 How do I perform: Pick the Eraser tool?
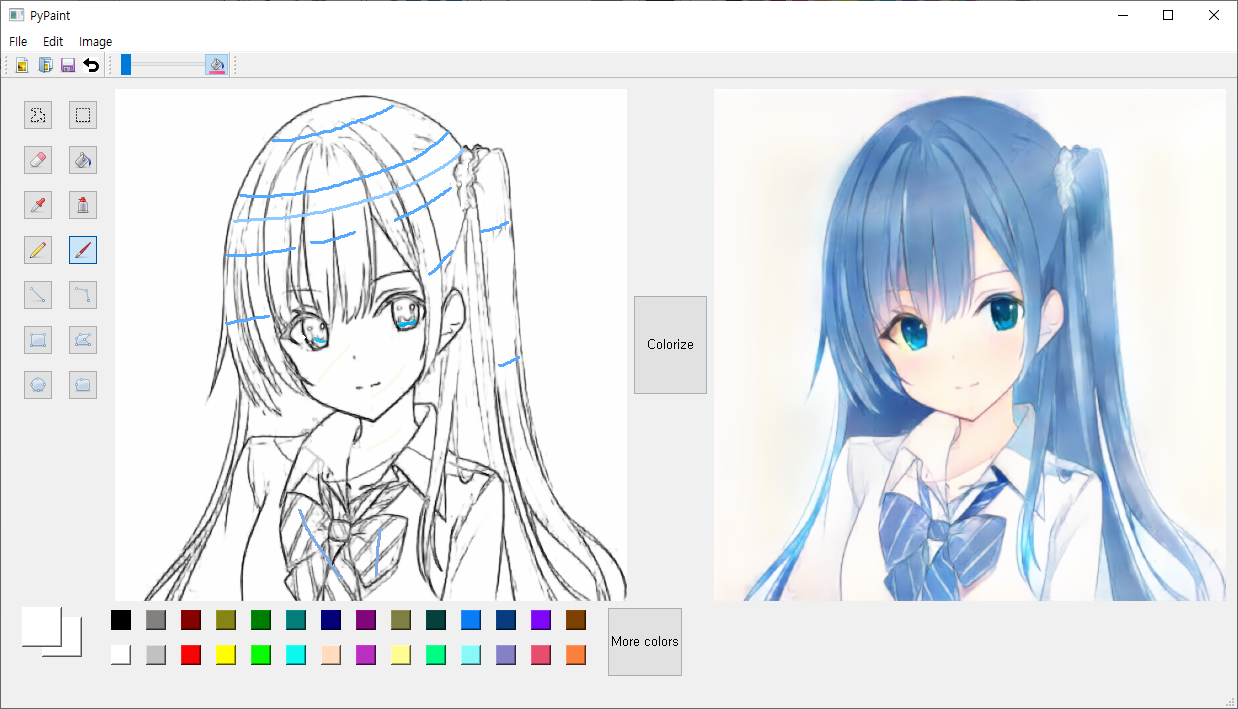pyautogui.click(x=38, y=160)
